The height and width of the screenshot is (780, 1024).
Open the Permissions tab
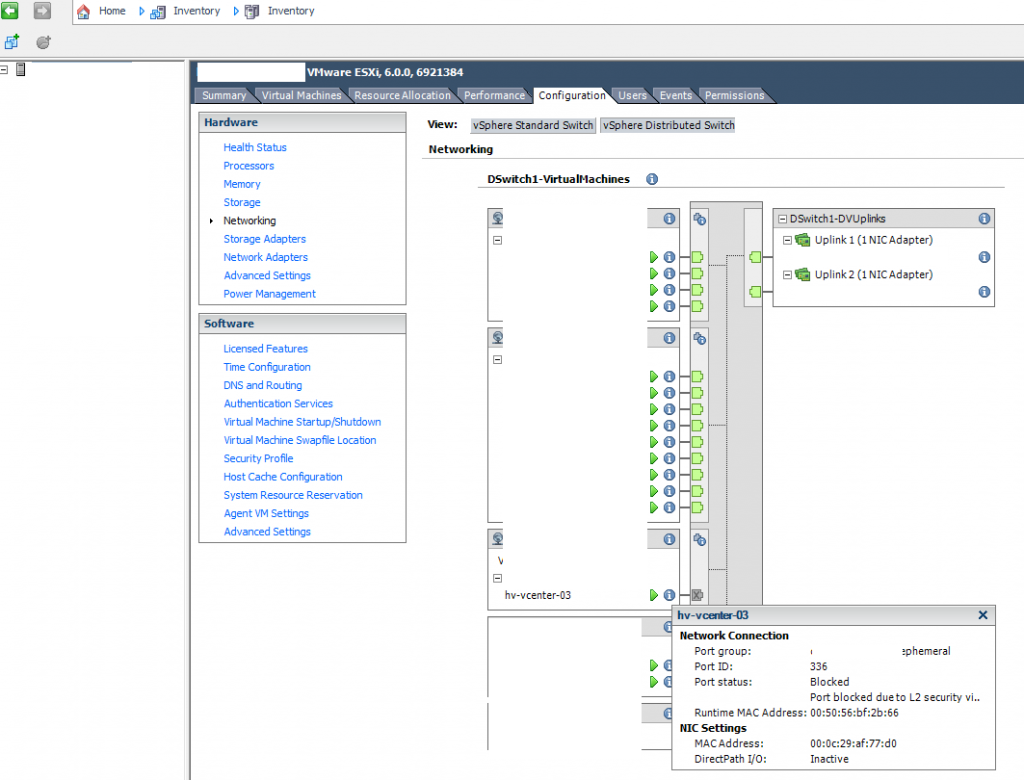coord(734,95)
